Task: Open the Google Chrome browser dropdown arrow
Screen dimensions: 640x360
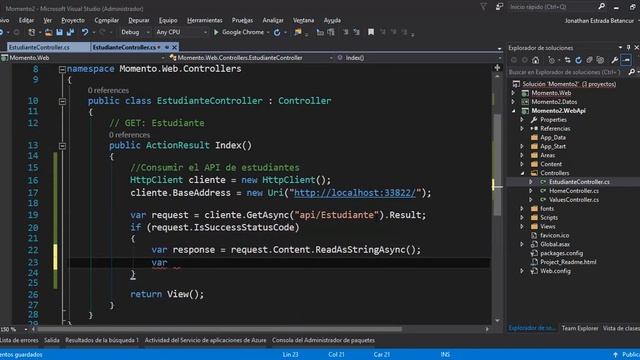Action: click(268, 32)
